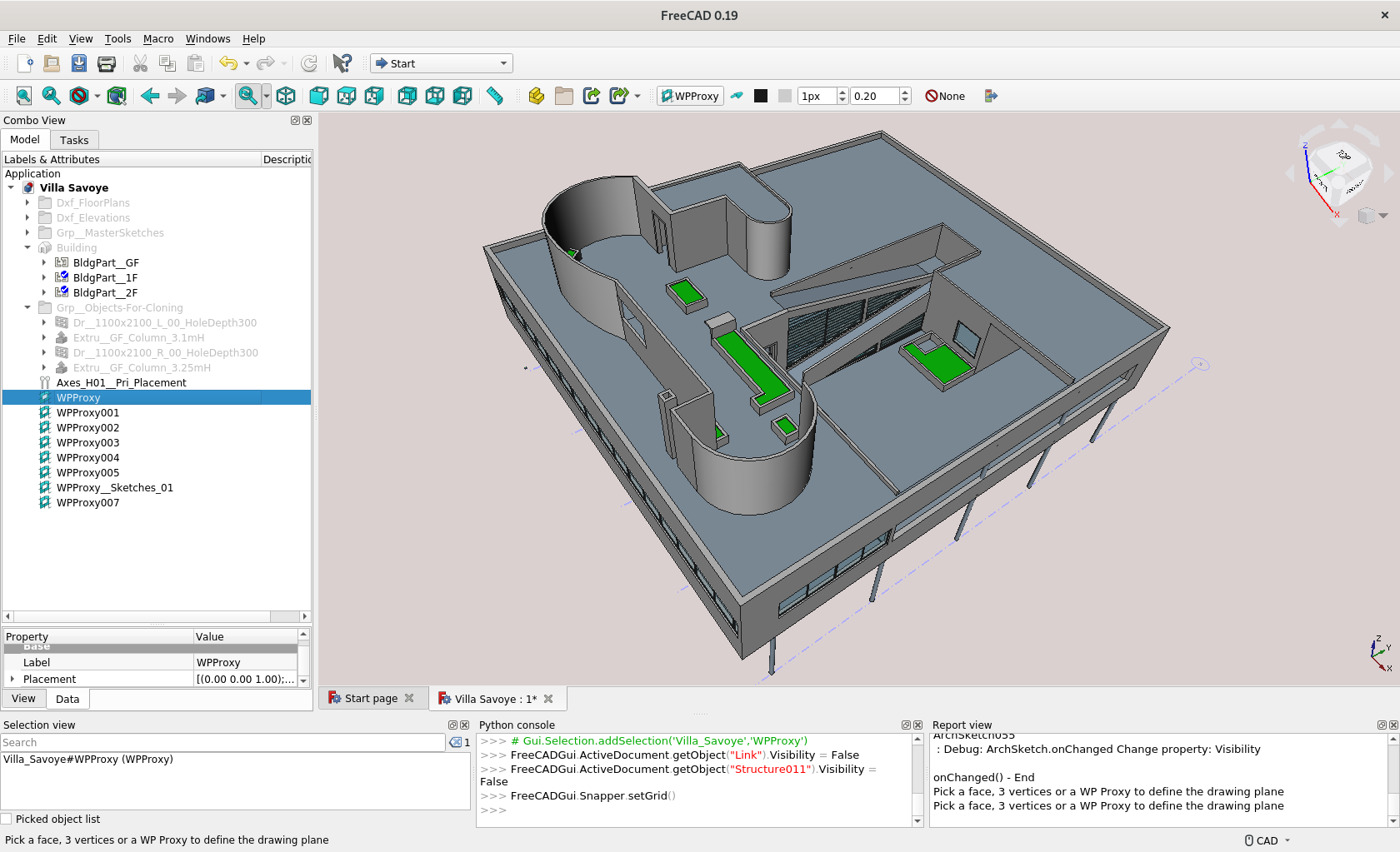Open the CAD navigation style dropdown
1400x852 pixels.
1267,840
